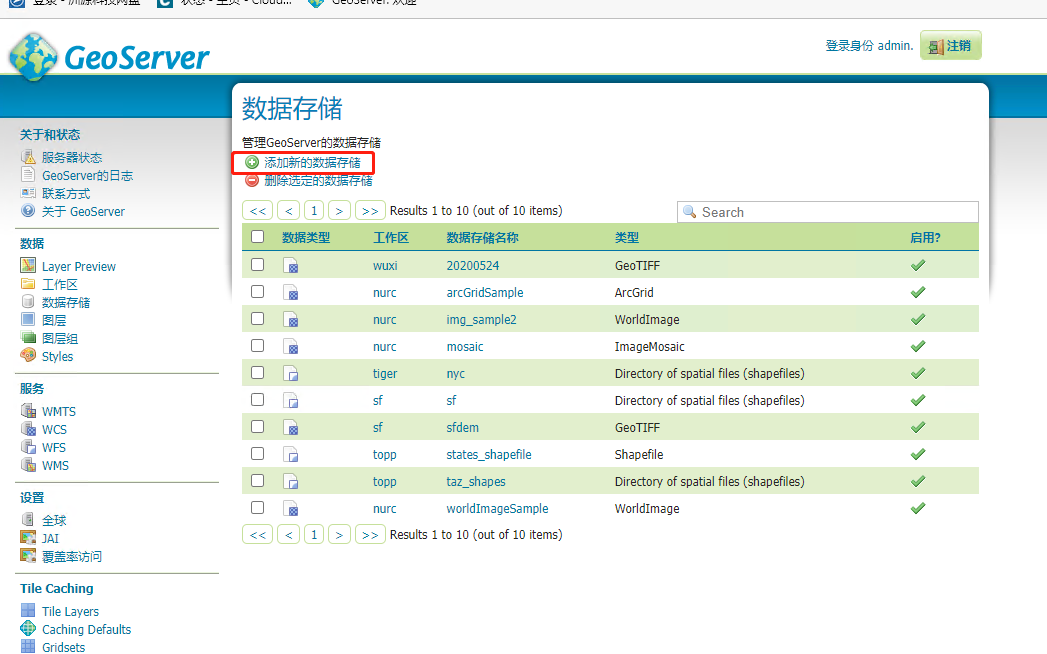This screenshot has height=654, width=1047.
Task: Select the checkbox for the states_shapefile row
Action: click(258, 454)
